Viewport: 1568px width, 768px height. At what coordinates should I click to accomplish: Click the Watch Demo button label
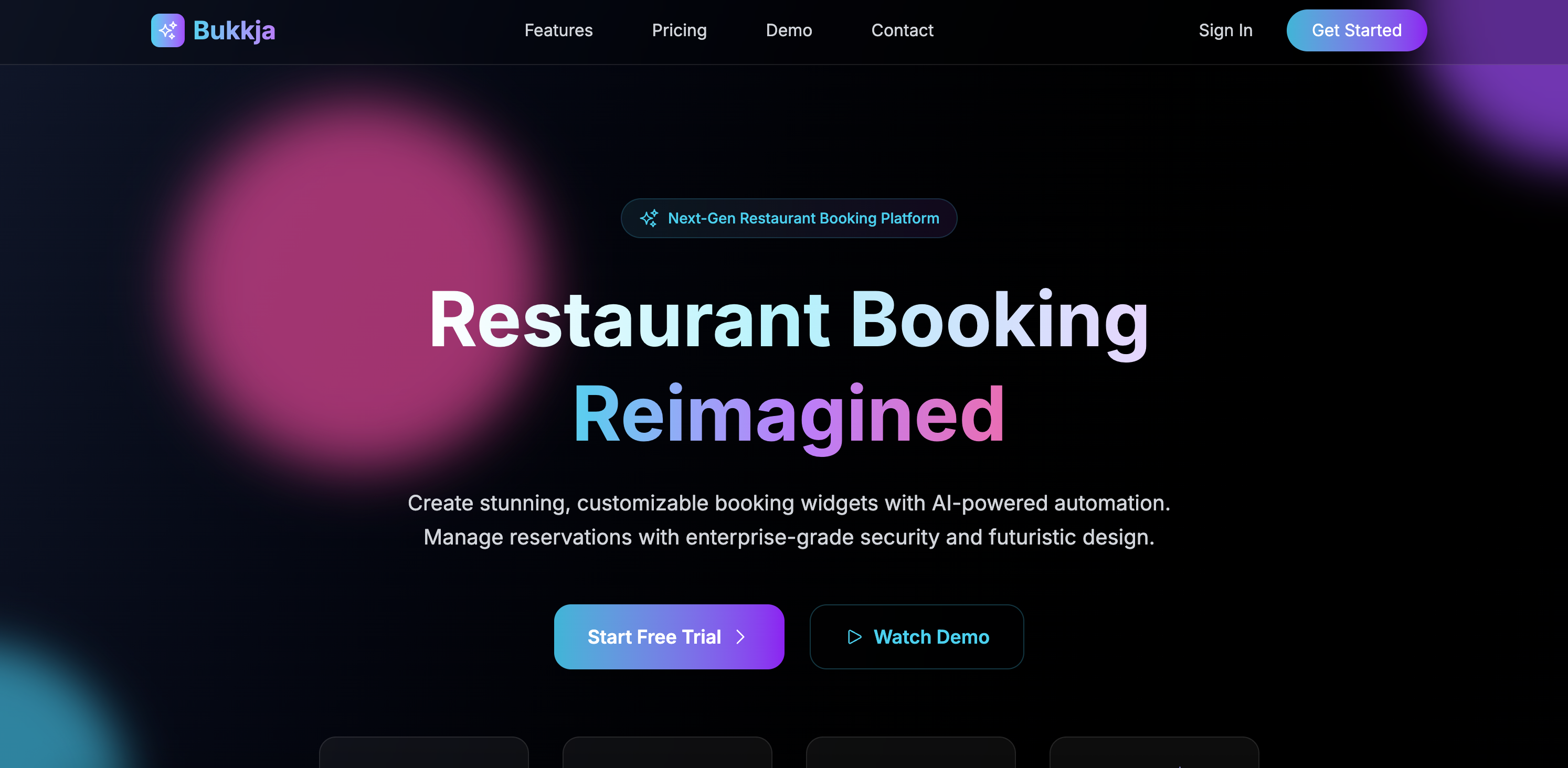(931, 637)
